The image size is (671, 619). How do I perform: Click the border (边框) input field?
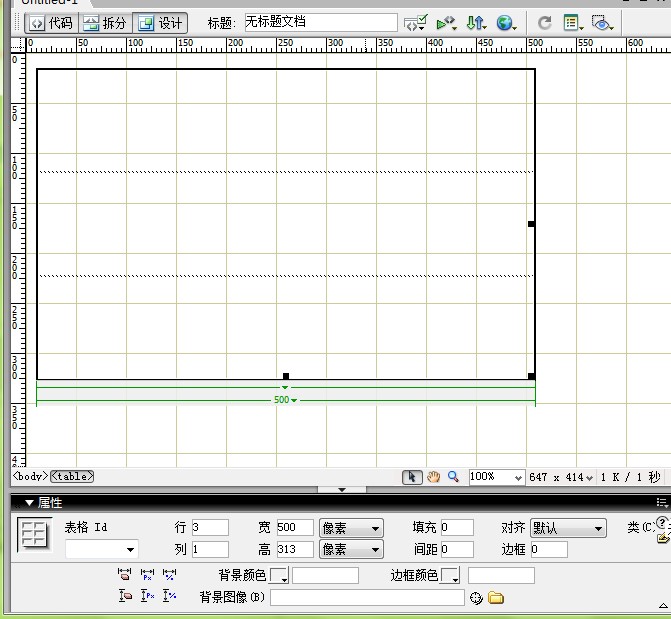549,549
